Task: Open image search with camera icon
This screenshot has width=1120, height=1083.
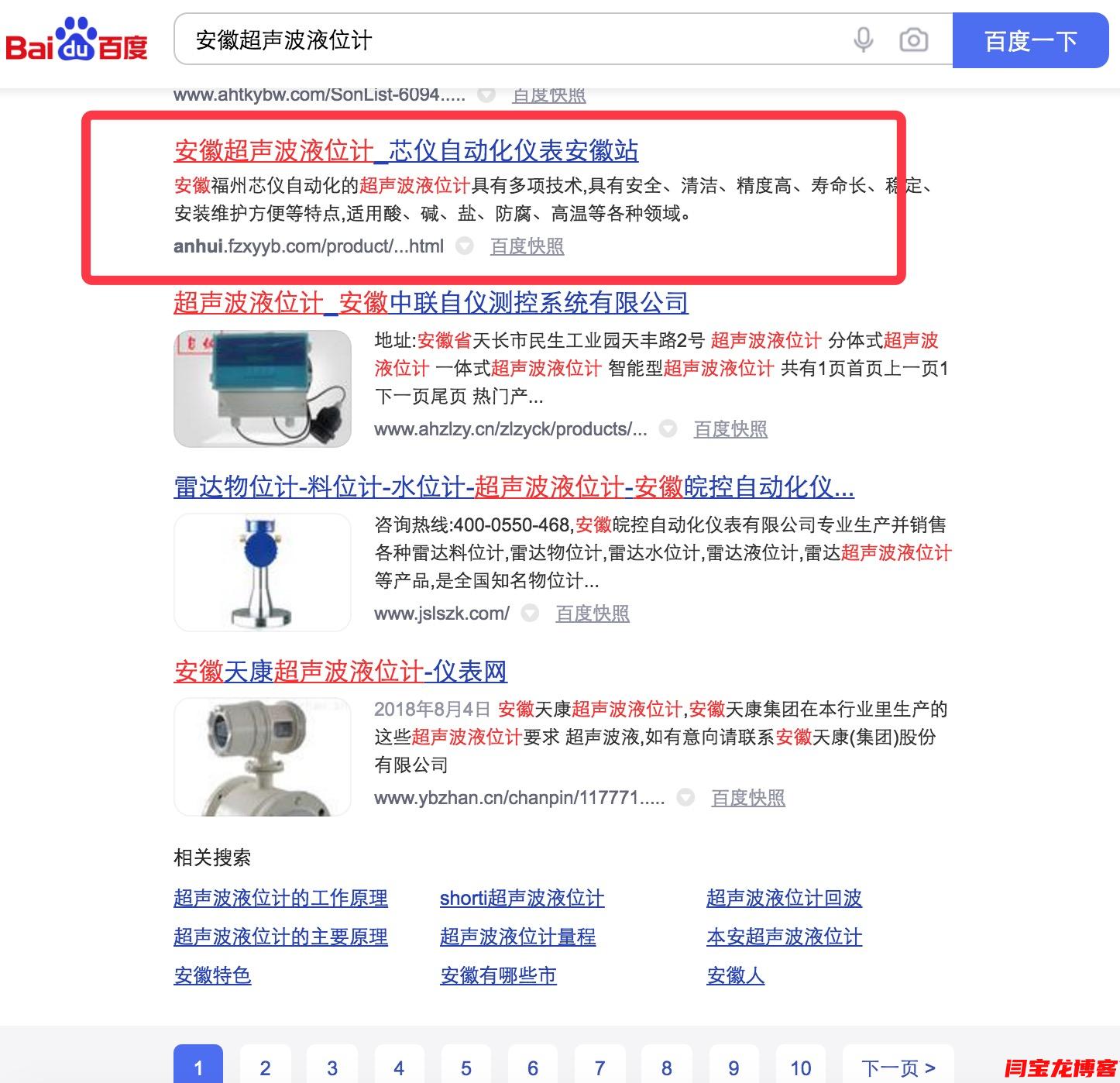Action: point(913,40)
